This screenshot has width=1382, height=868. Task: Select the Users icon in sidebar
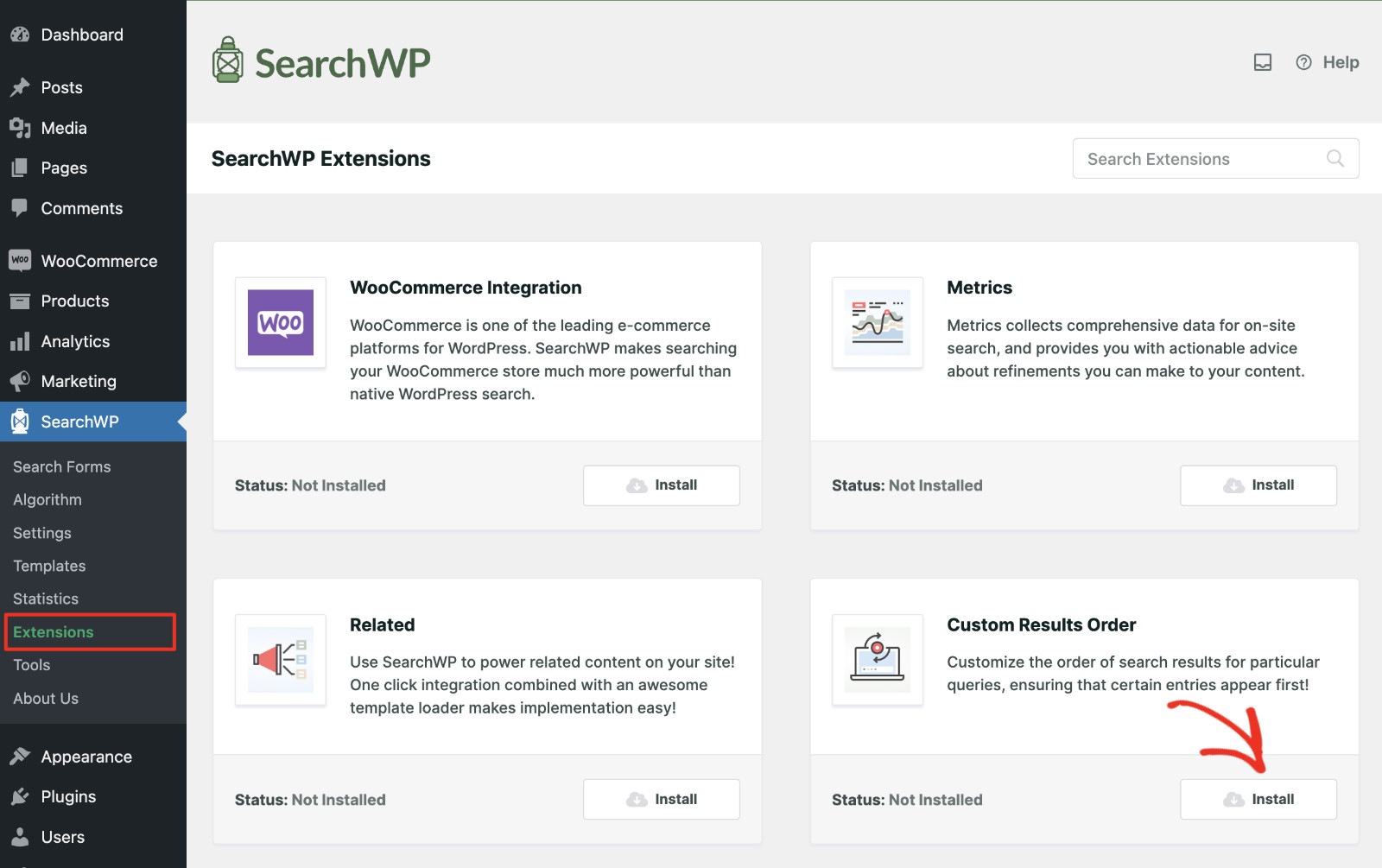click(21, 836)
